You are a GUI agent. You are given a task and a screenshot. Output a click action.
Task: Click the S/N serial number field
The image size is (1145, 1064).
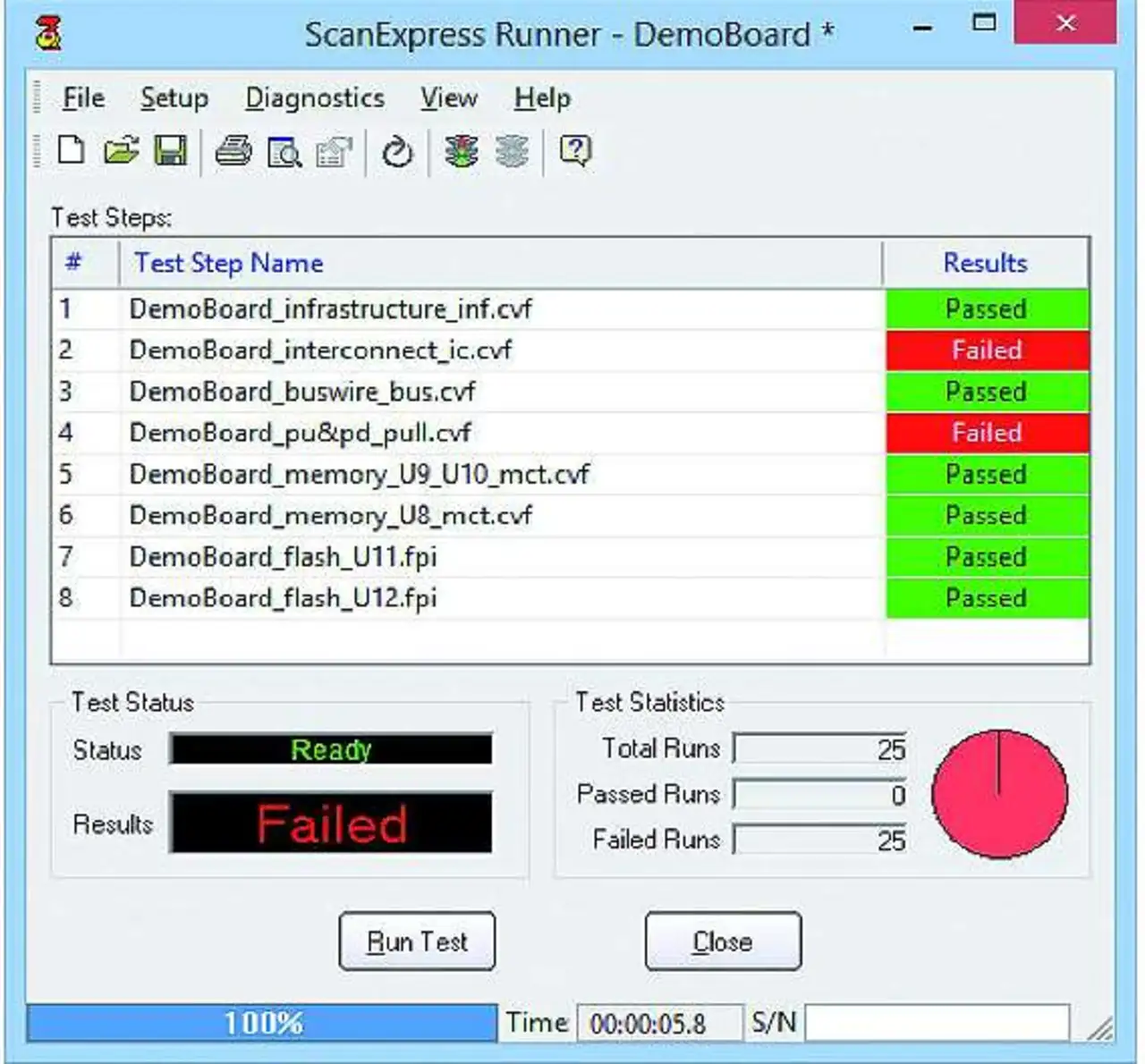(x=937, y=1023)
